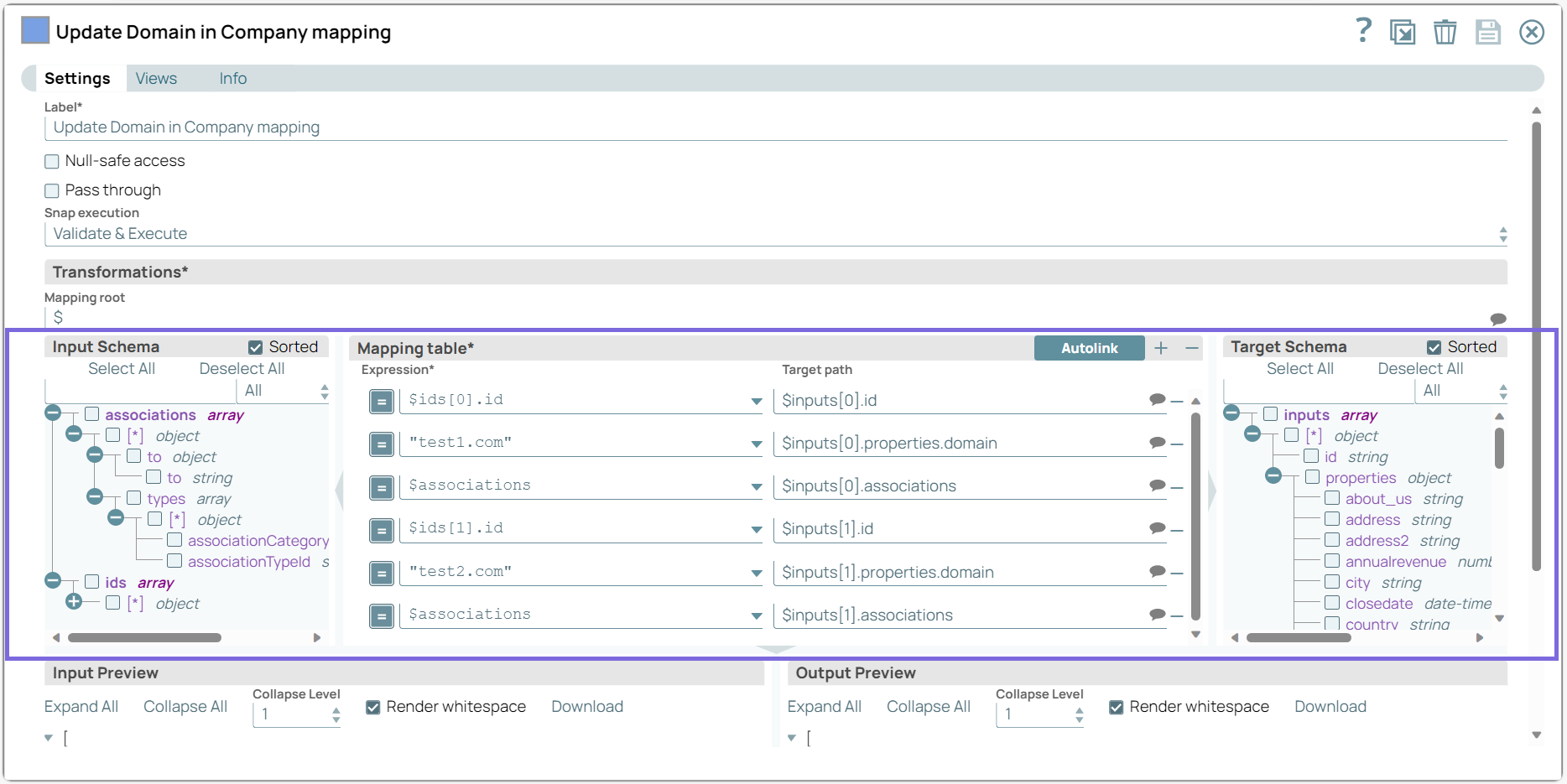Viewport: 1567px width, 784px height.
Task: Open comment bubble for $inputs[1].associations row
Action: 1158,614
